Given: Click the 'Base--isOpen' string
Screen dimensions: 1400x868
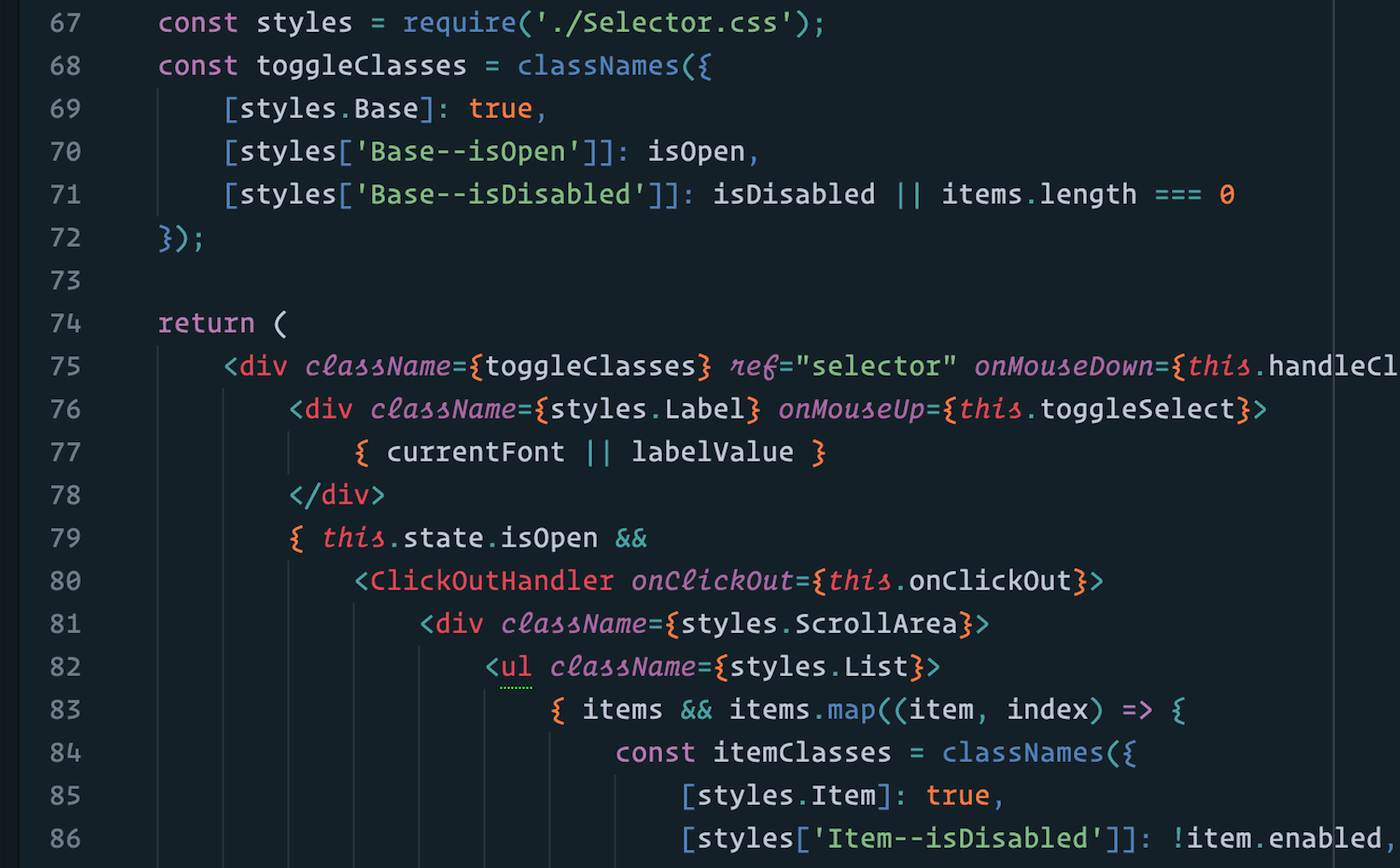Looking at the screenshot, I should (x=468, y=152).
